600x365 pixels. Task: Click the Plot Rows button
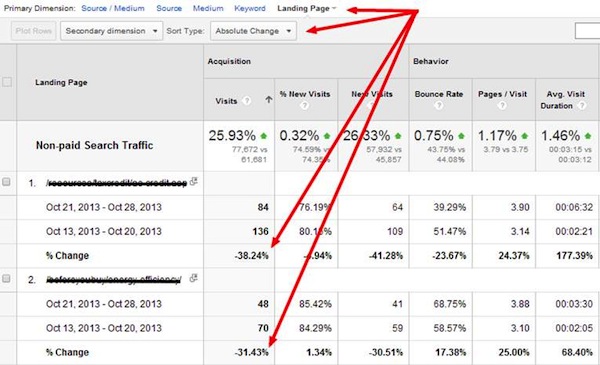tap(34, 31)
